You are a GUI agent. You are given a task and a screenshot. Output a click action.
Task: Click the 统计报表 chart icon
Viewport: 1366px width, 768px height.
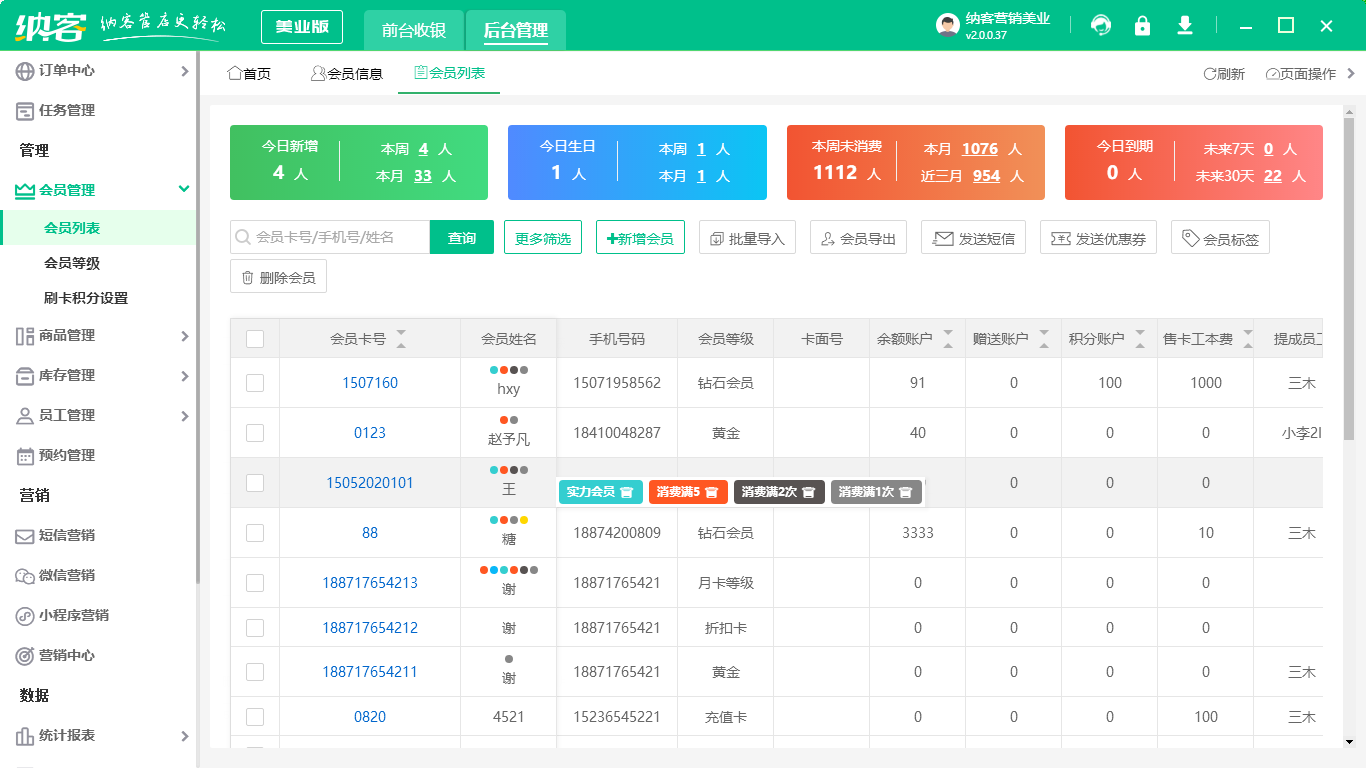tap(25, 736)
